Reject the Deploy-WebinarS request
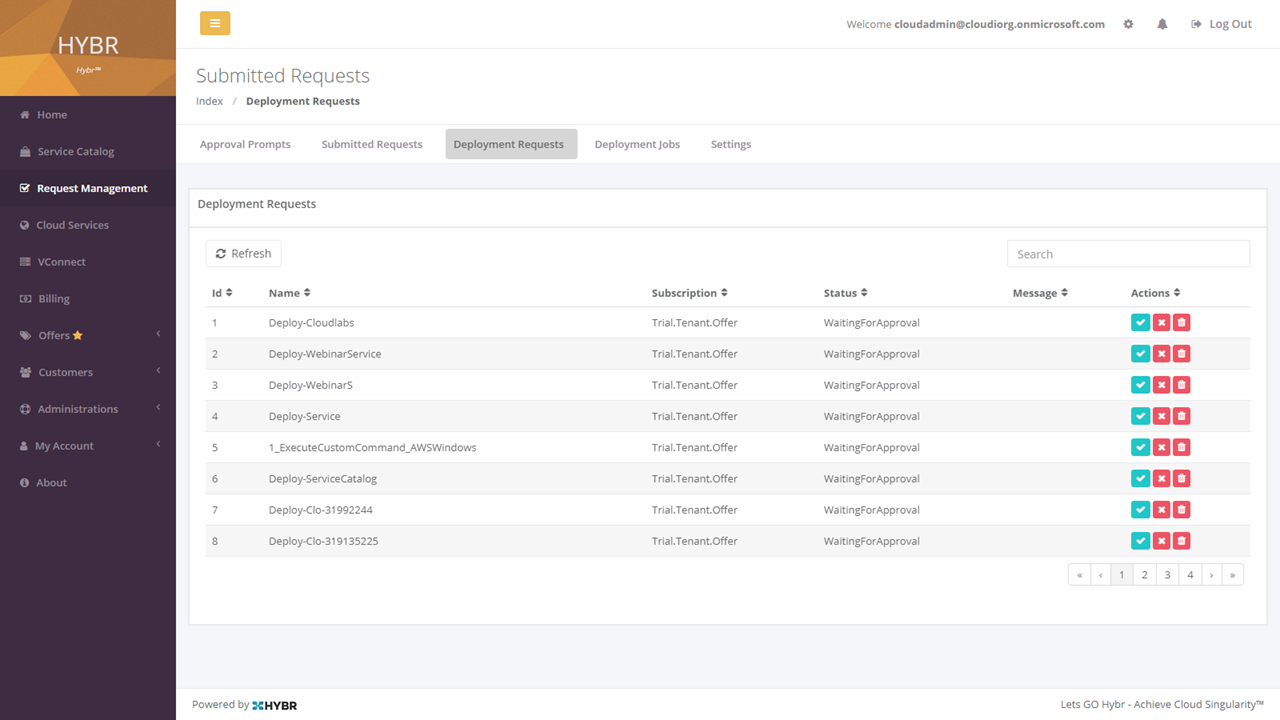 1161,384
